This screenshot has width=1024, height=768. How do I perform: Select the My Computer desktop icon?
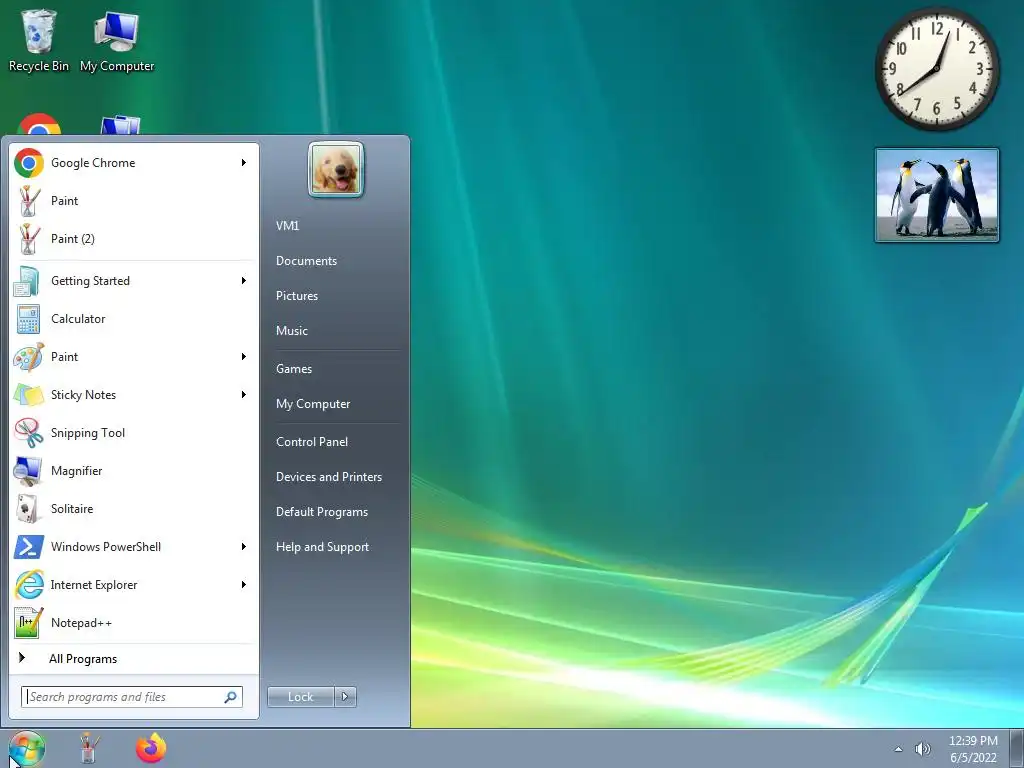tap(117, 40)
